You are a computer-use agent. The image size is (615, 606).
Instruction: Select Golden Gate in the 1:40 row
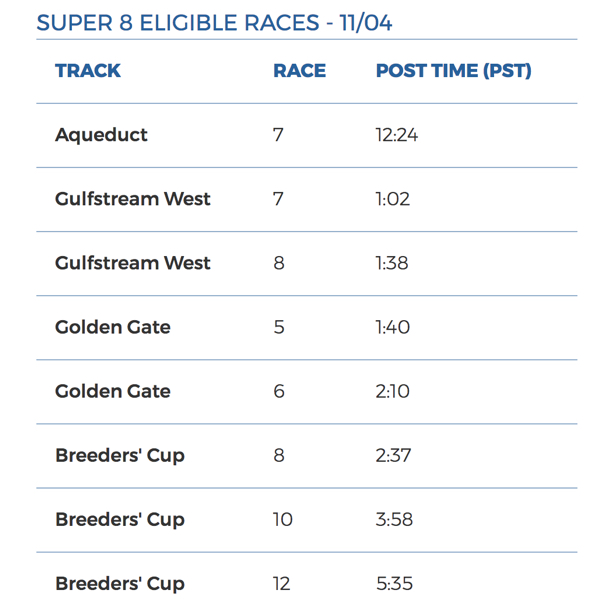113,327
